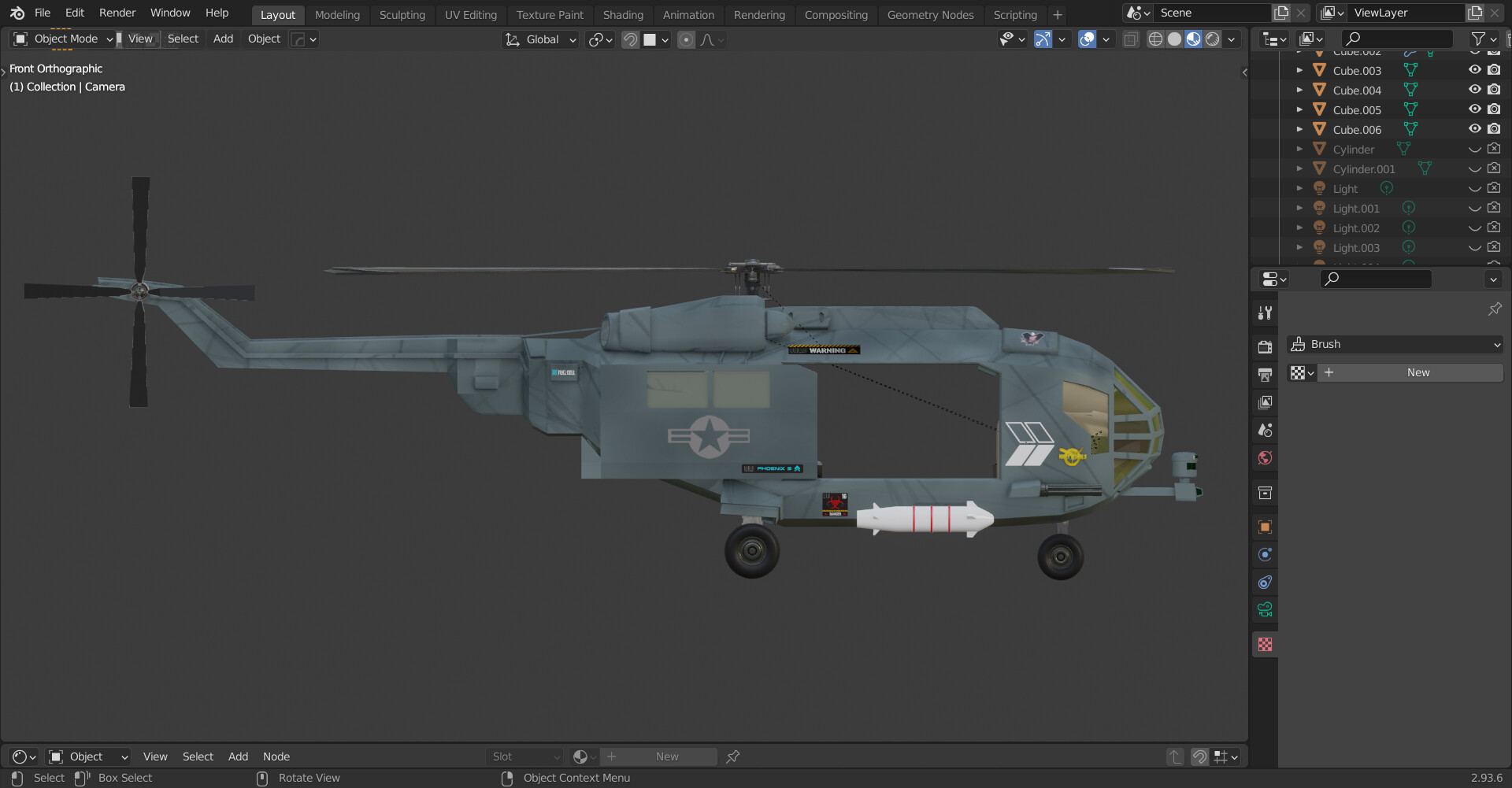Viewport: 1512px width, 788px height.
Task: Open the Add menu in 3D viewport
Action: [223, 39]
